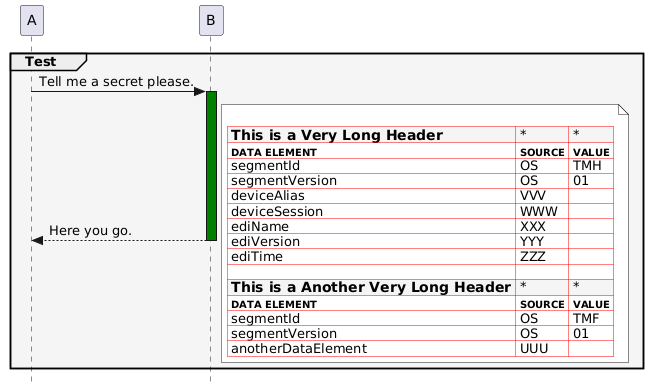Click header 'This is a Another Very Long Header'
This screenshot has width=648, height=391.
click(371, 287)
